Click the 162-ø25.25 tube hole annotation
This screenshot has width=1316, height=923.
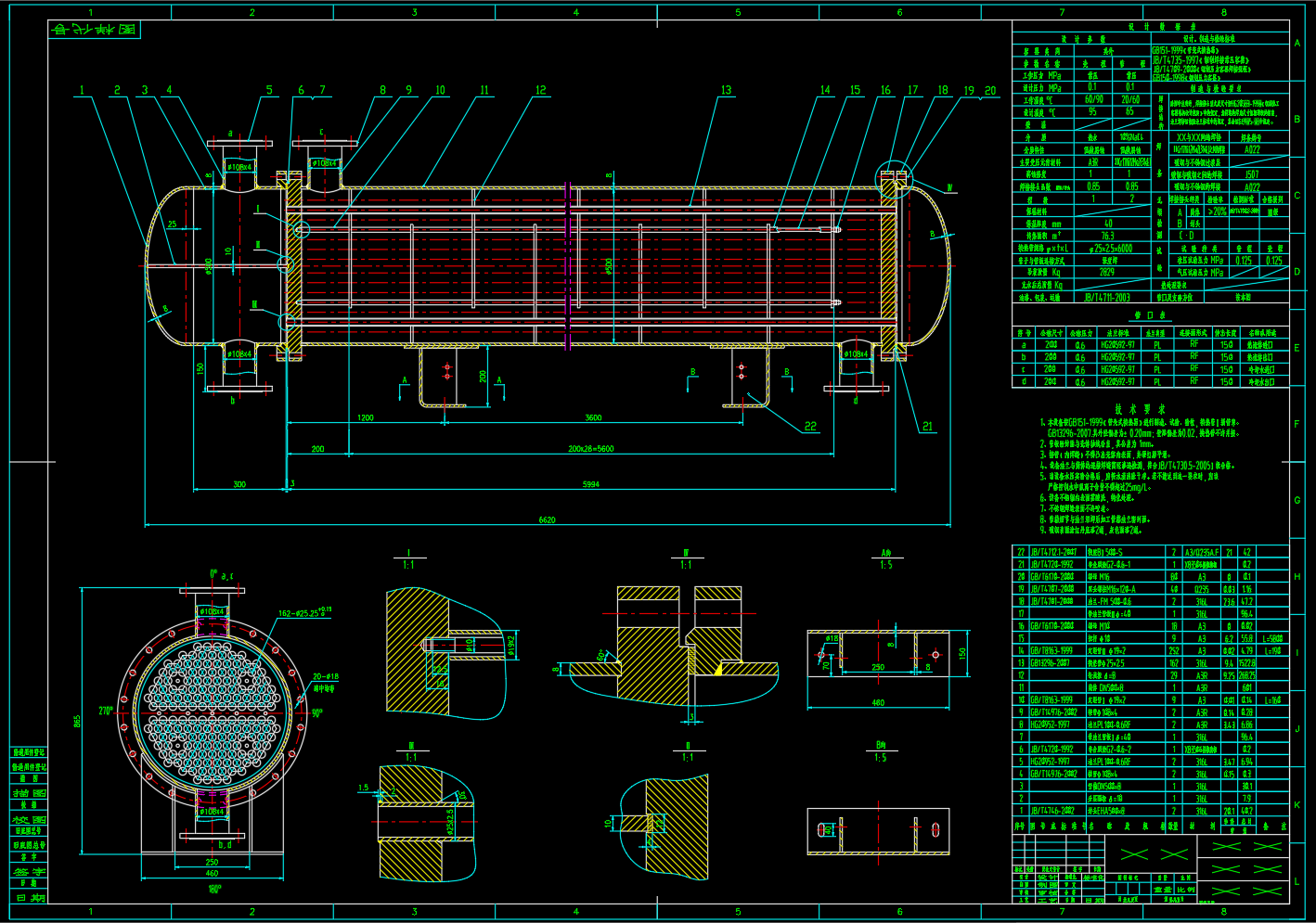point(304,613)
